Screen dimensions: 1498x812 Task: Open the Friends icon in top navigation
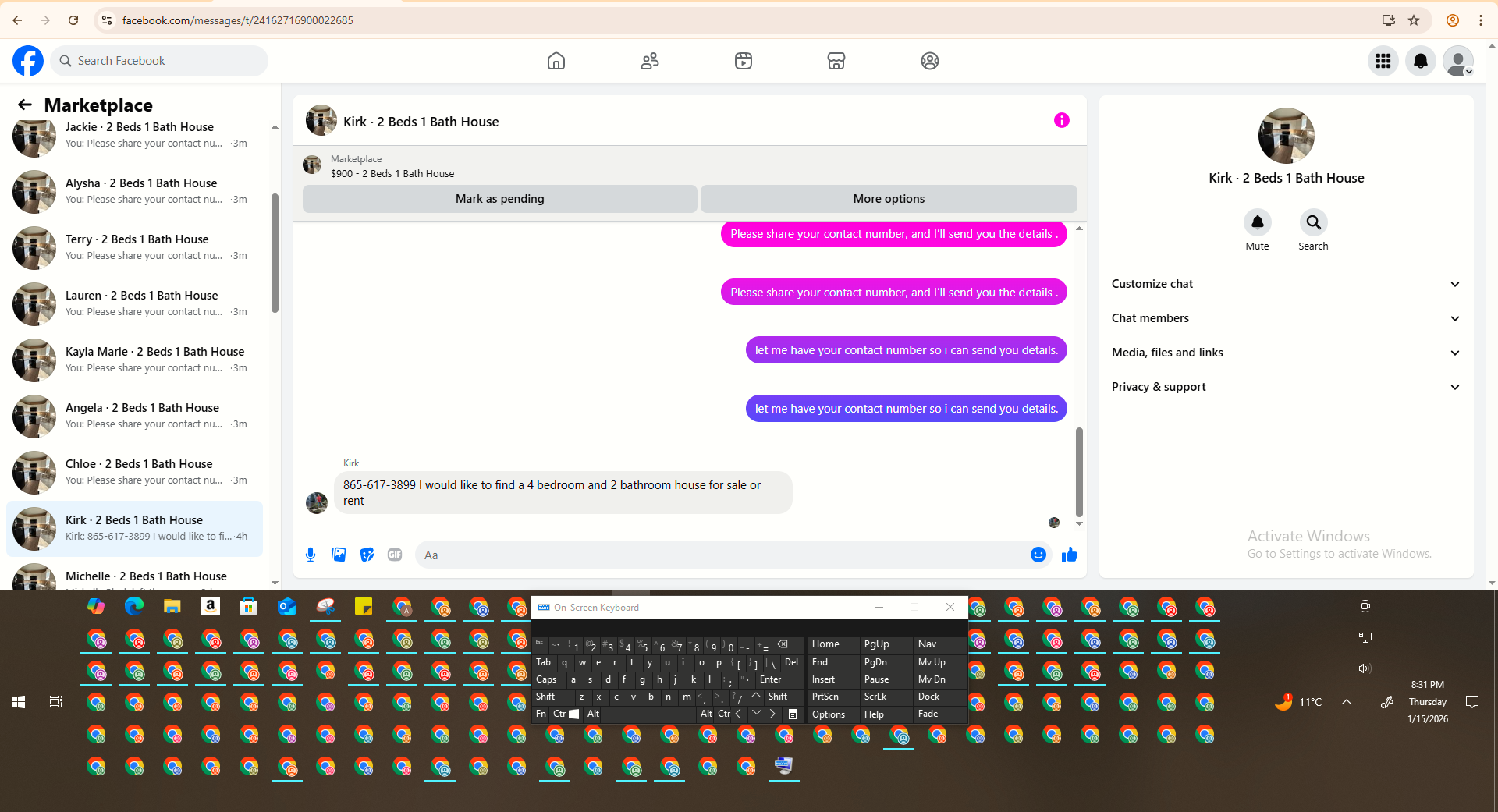click(x=650, y=61)
